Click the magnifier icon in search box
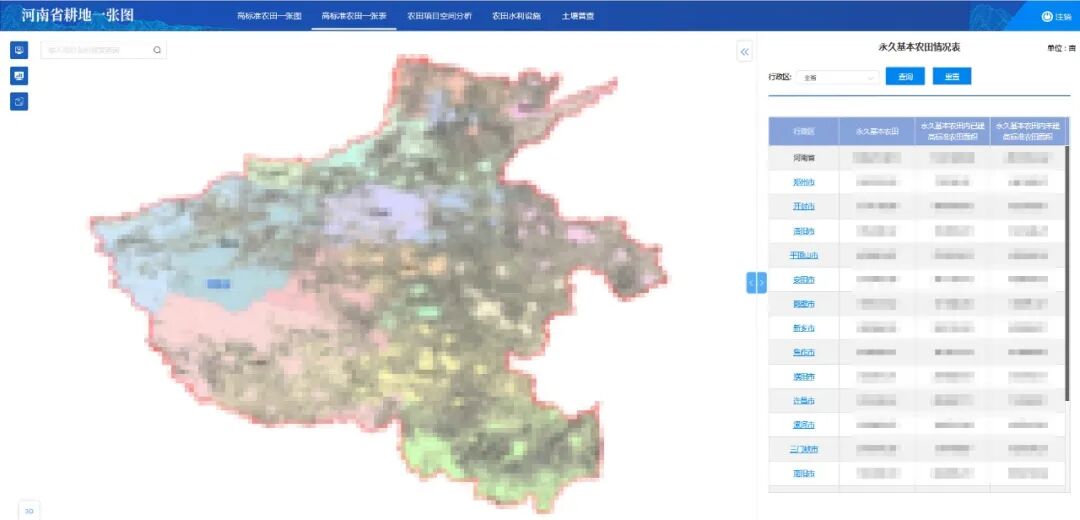 click(157, 50)
